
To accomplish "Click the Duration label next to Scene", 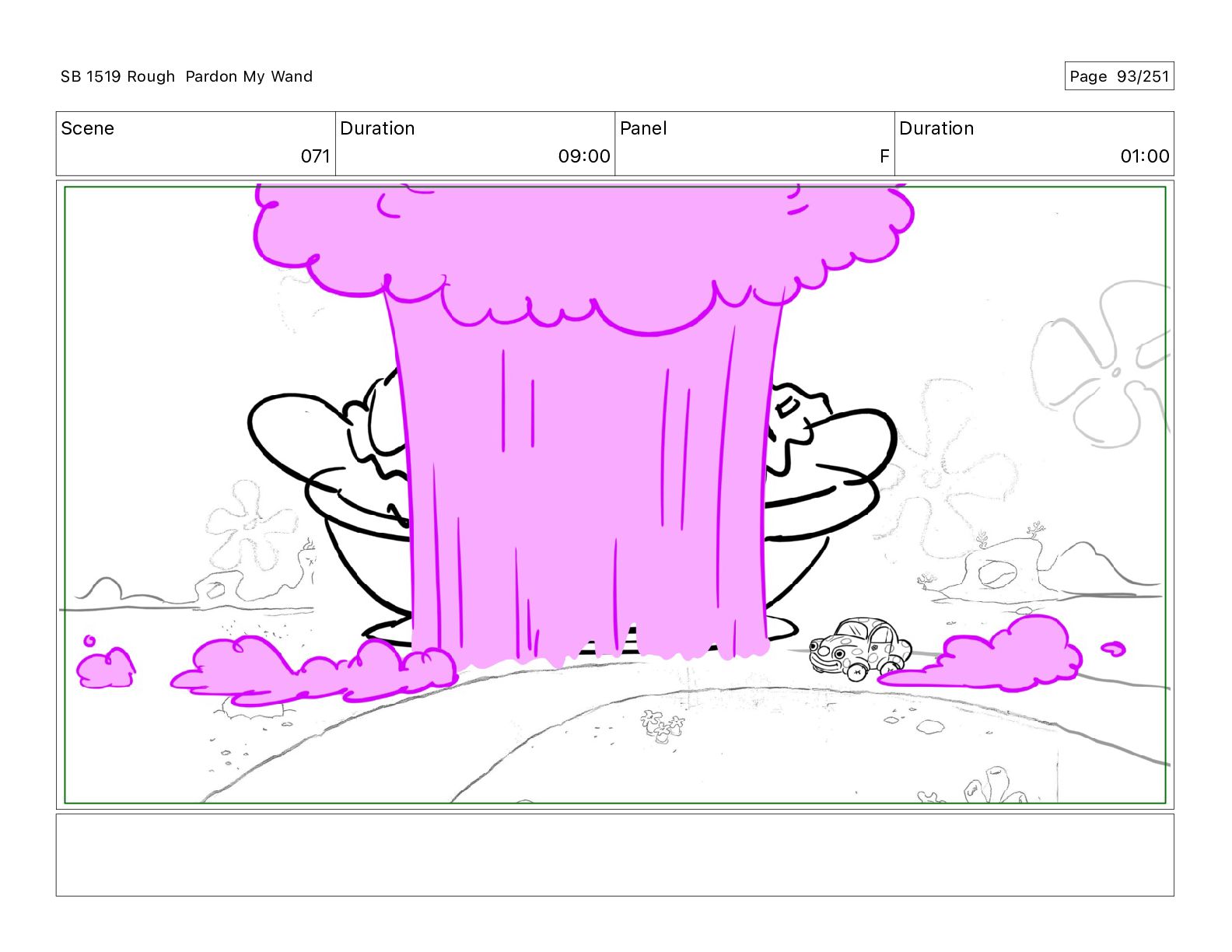I will click(377, 128).
